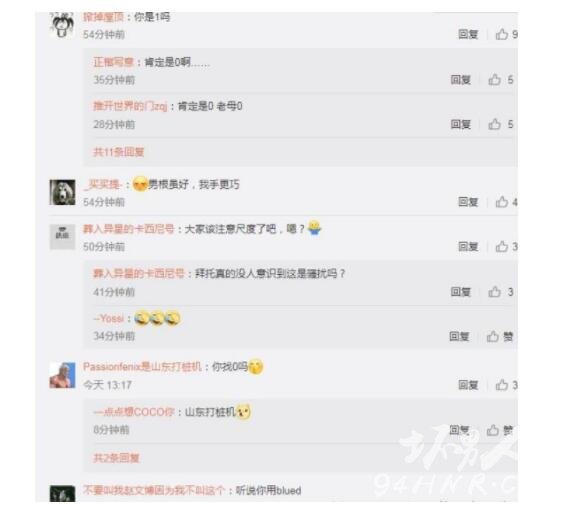View the dog avatar next to 男根虽好 comment
Image resolution: width=575 pixels, height=505 pixels.
[62, 192]
